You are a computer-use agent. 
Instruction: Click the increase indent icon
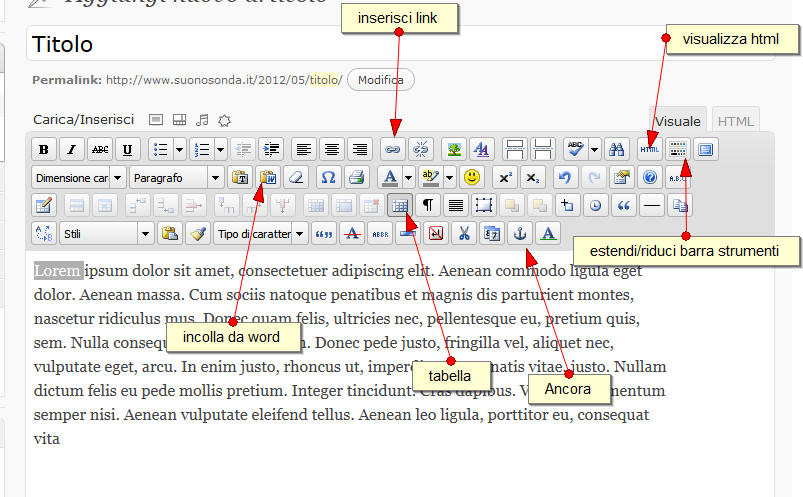pos(271,150)
